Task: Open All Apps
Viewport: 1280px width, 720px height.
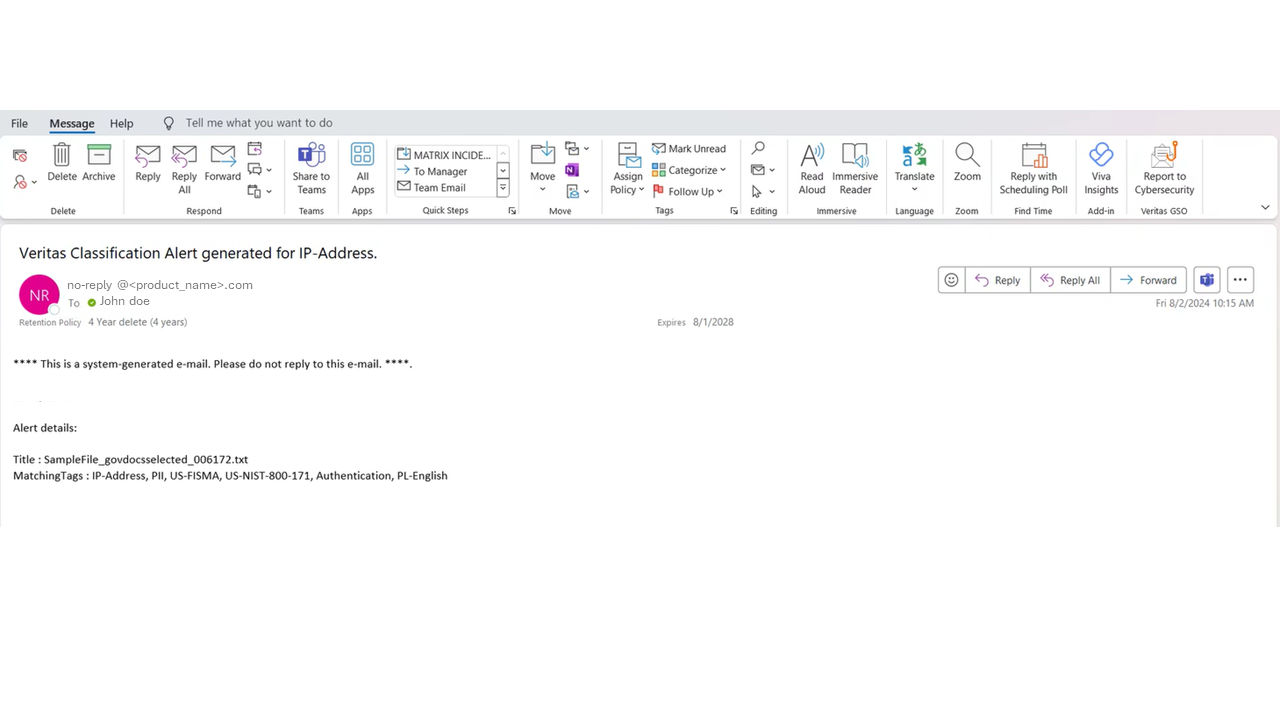Action: (362, 169)
